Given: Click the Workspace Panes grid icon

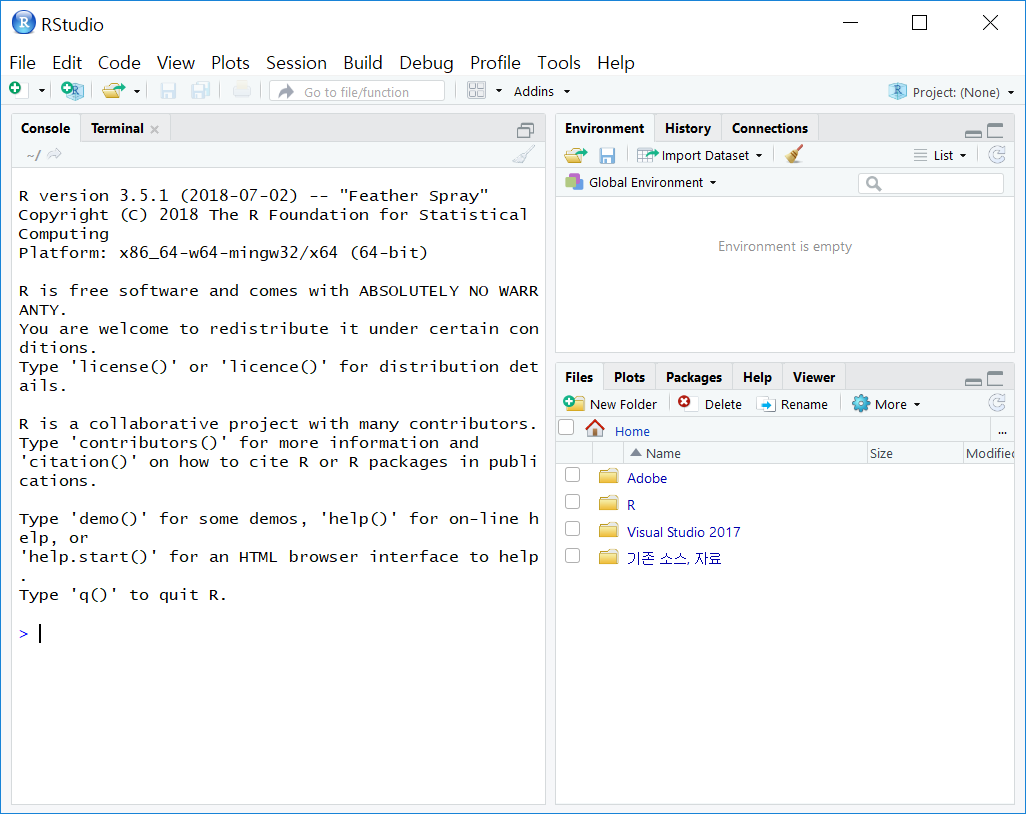Looking at the screenshot, I should (476, 90).
